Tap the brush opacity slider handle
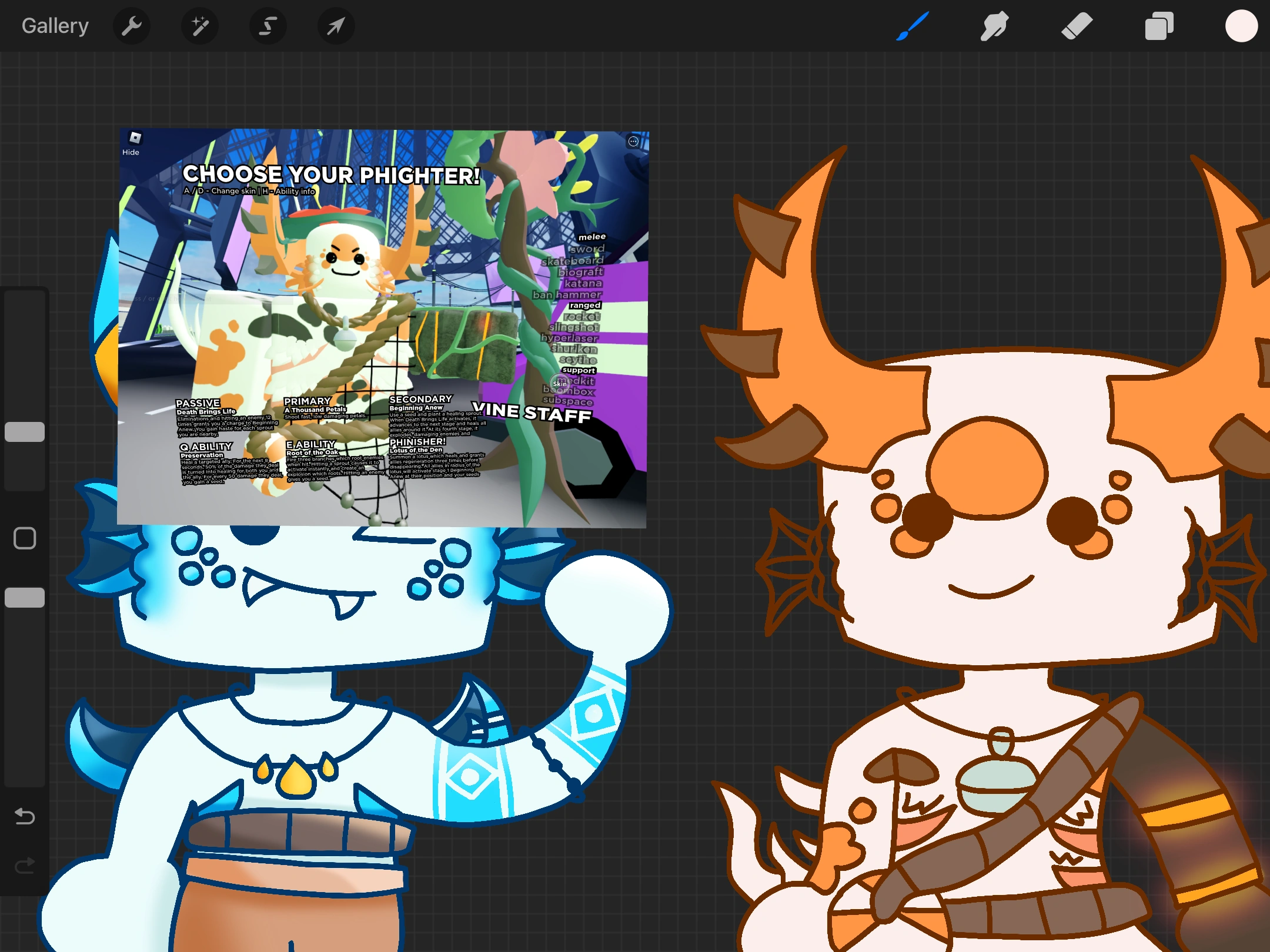Image resolution: width=1270 pixels, height=952 pixels. 25,598
